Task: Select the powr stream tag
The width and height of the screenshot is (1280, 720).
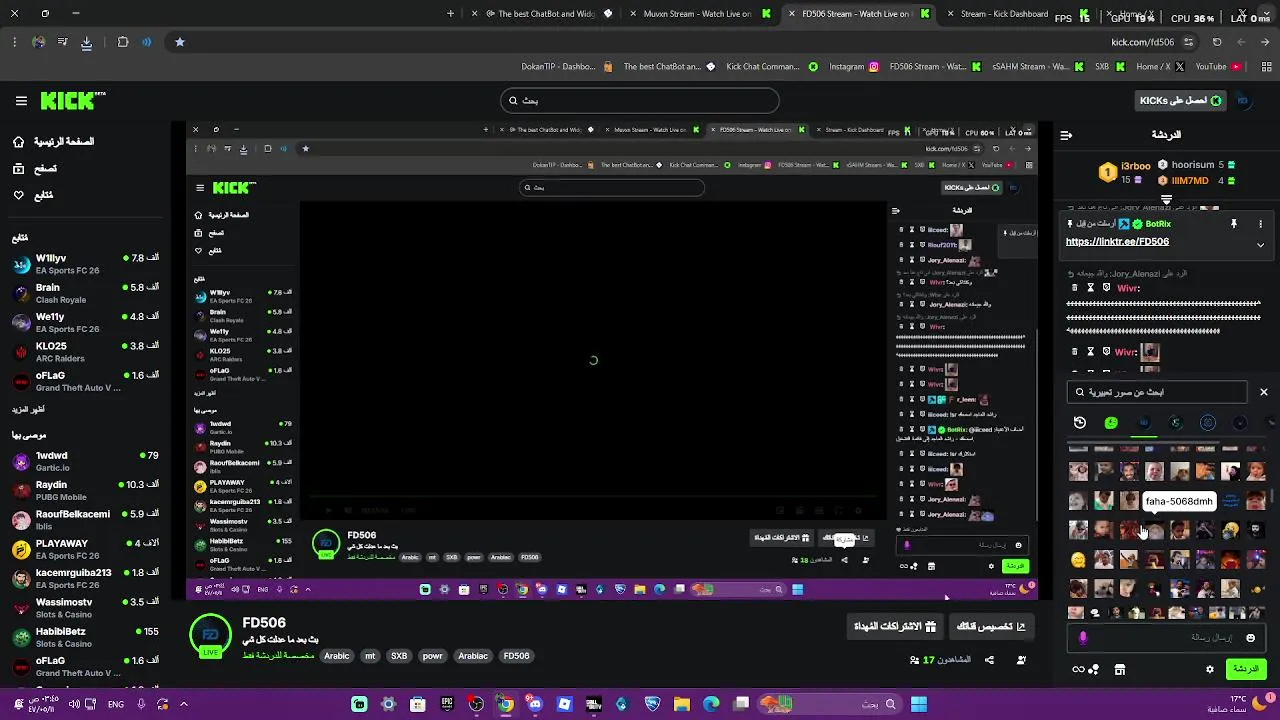Action: coord(432,656)
